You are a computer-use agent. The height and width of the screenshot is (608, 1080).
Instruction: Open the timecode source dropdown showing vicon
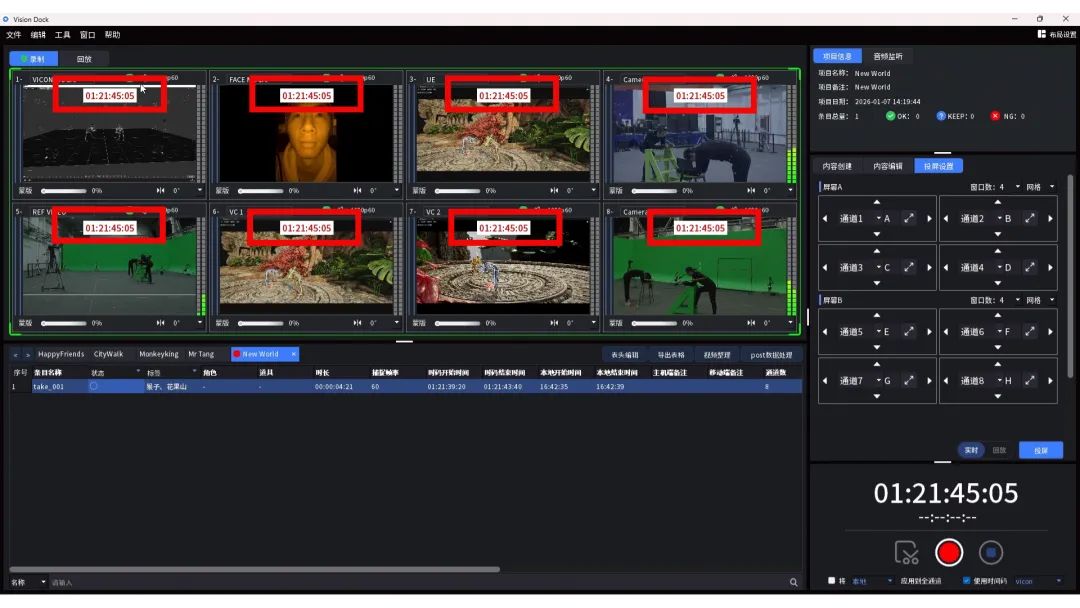(1038, 581)
